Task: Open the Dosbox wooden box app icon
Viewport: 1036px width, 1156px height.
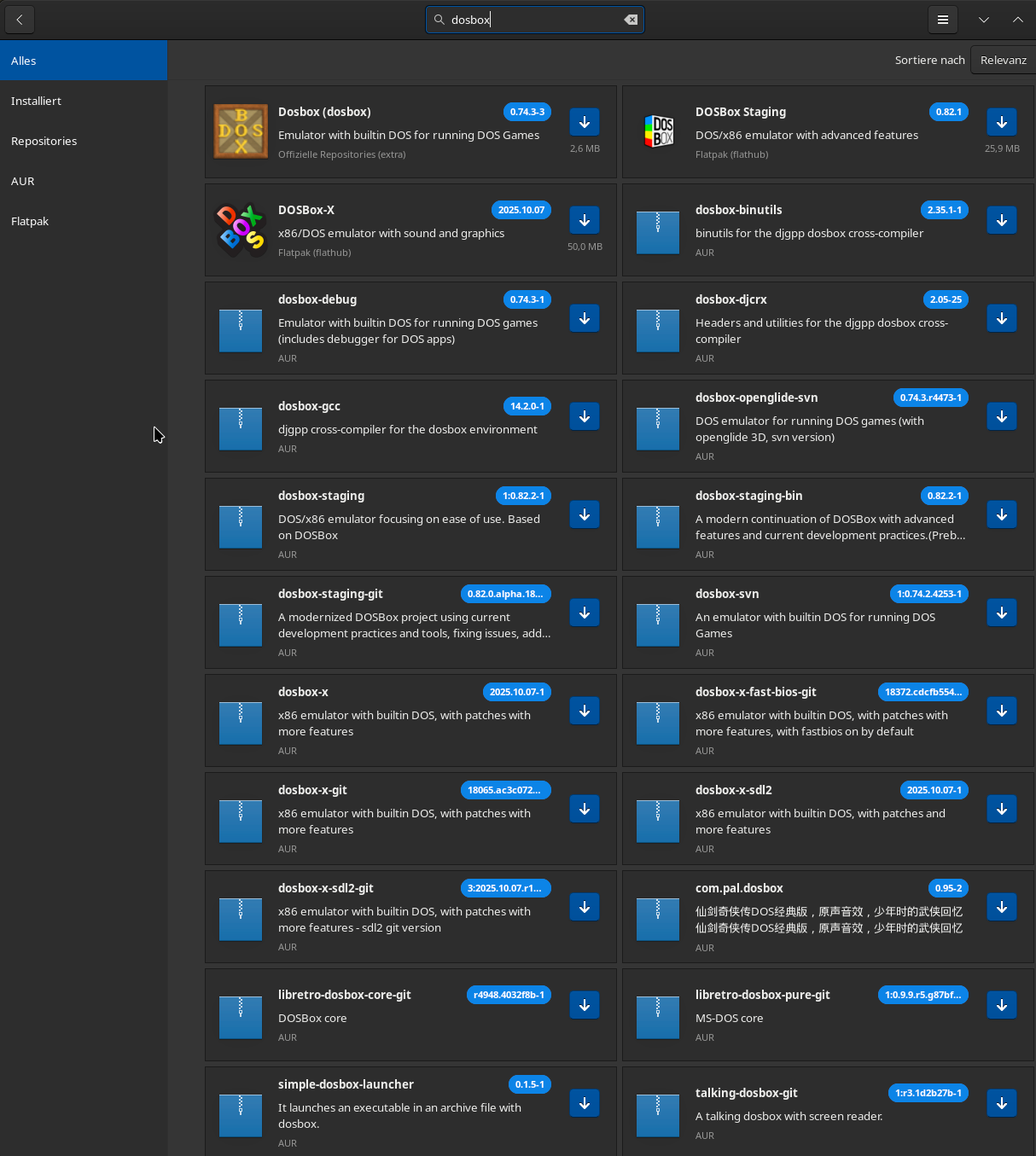Action: tap(241, 131)
